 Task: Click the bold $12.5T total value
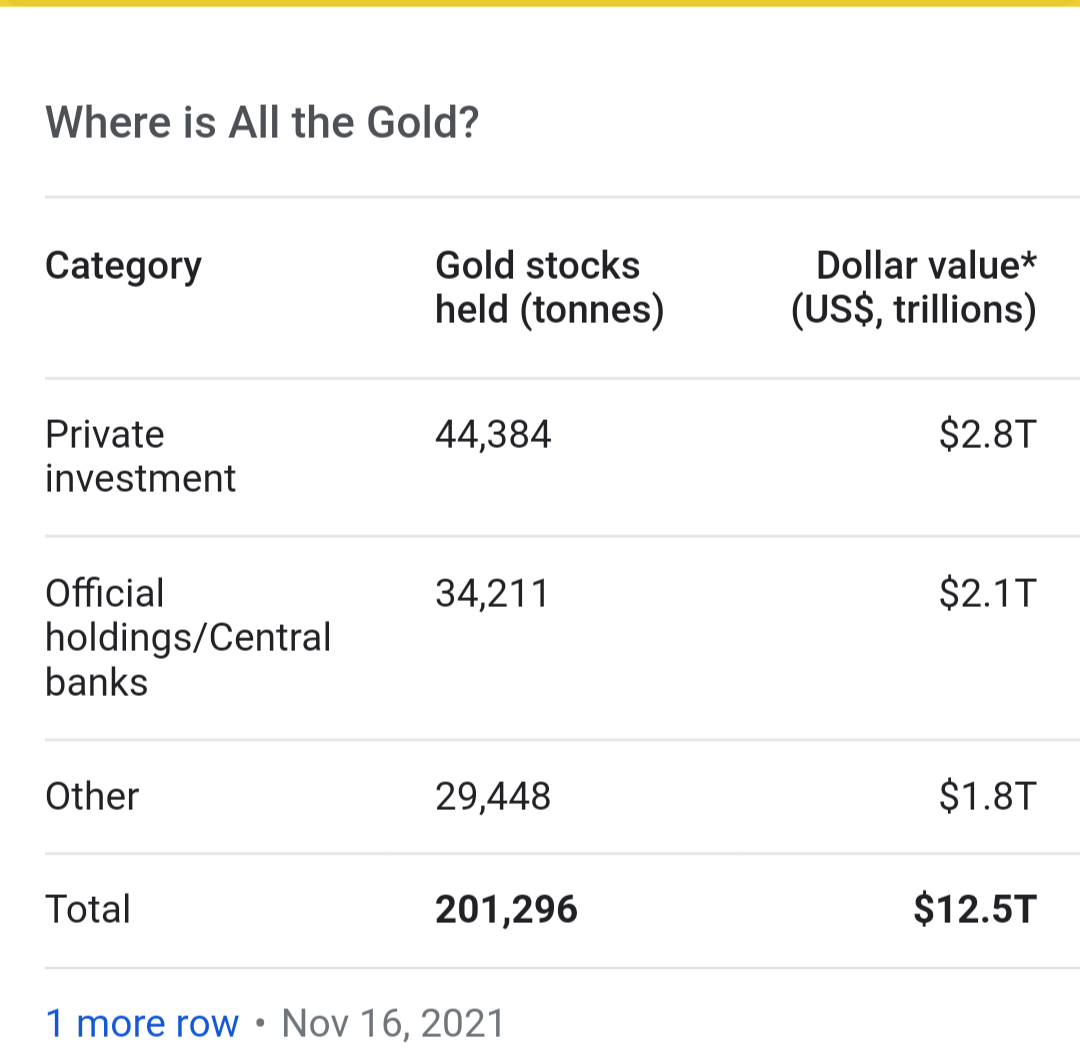click(975, 909)
